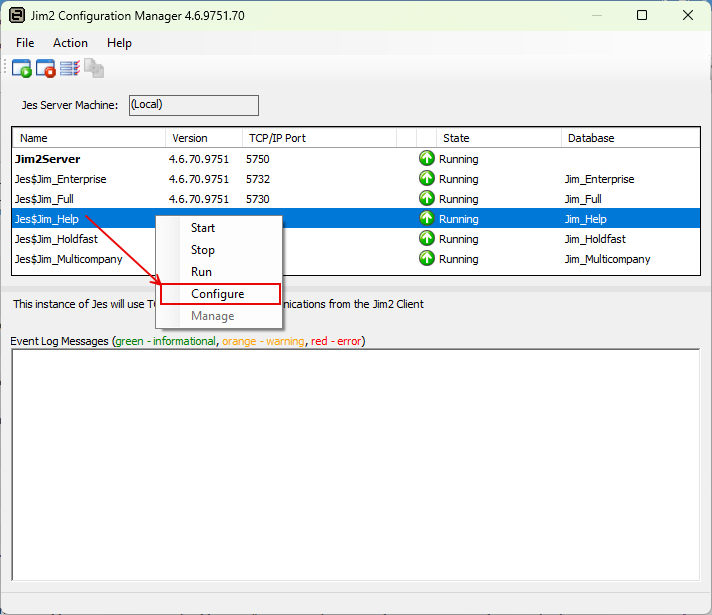Click the Stop service toolbar icon
The height and width of the screenshot is (615, 712).
45,69
